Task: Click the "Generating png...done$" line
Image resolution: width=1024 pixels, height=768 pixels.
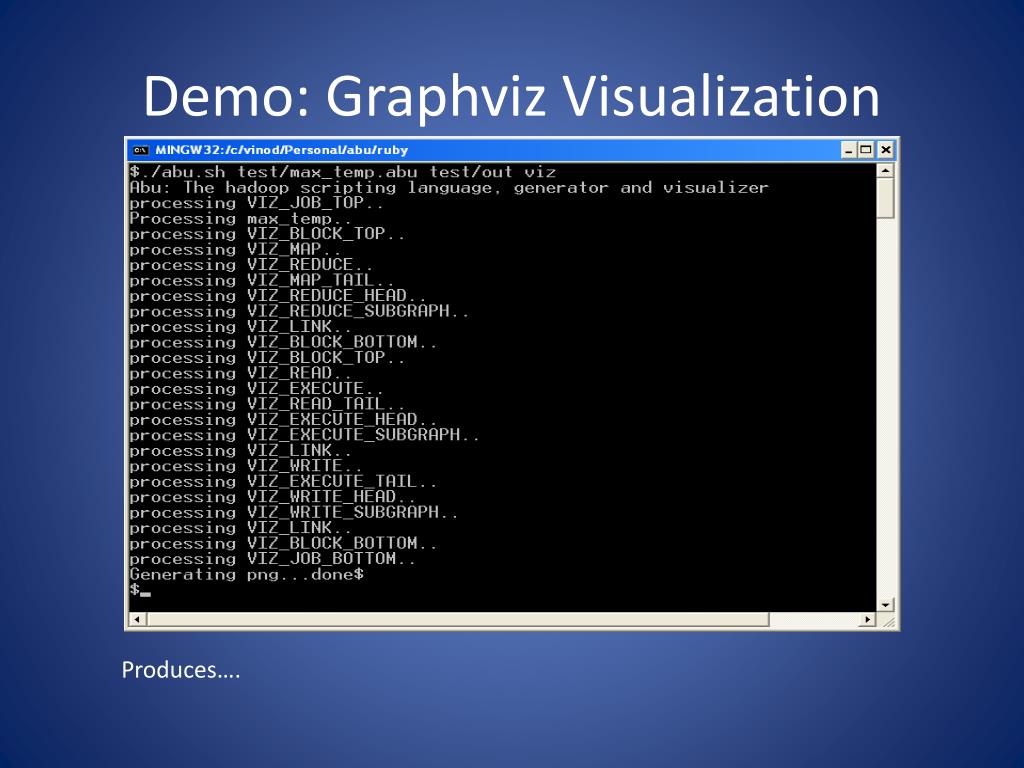Action: point(246,575)
